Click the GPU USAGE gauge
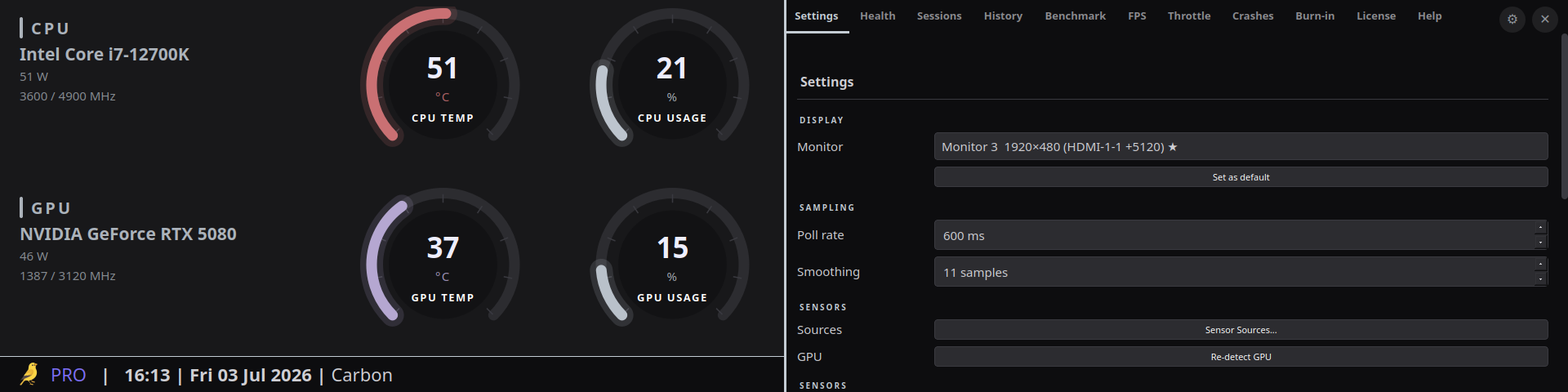This screenshot has width=1568, height=392. coord(671,258)
